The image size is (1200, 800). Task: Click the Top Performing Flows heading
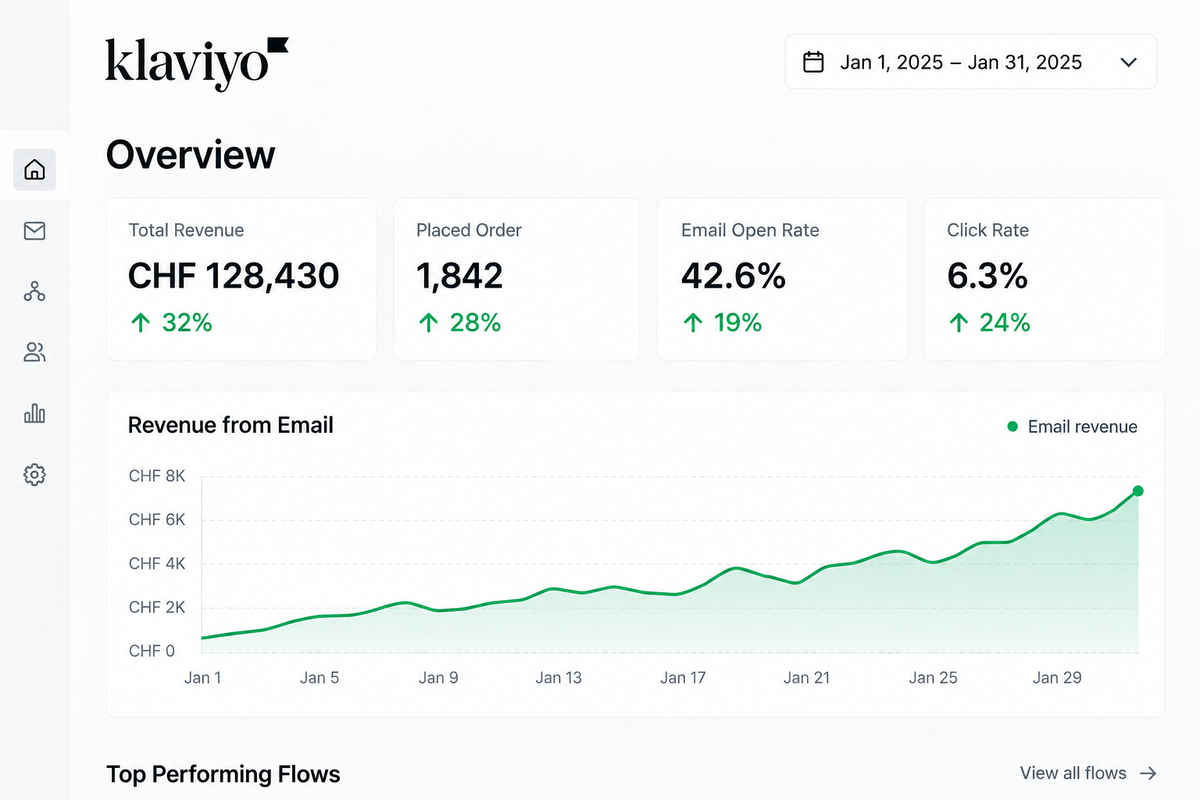(x=223, y=774)
